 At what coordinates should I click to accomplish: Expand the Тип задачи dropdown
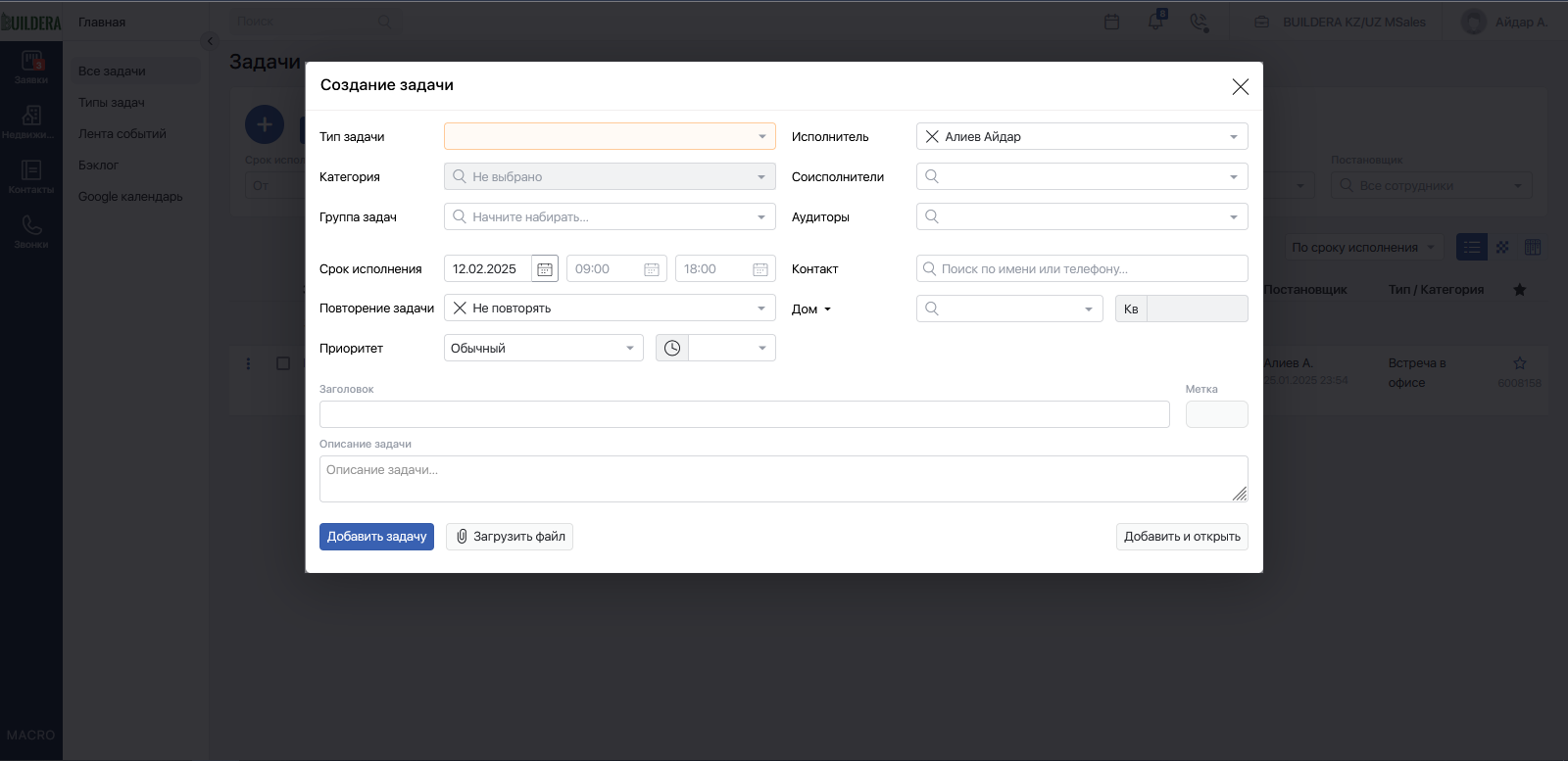pos(610,136)
